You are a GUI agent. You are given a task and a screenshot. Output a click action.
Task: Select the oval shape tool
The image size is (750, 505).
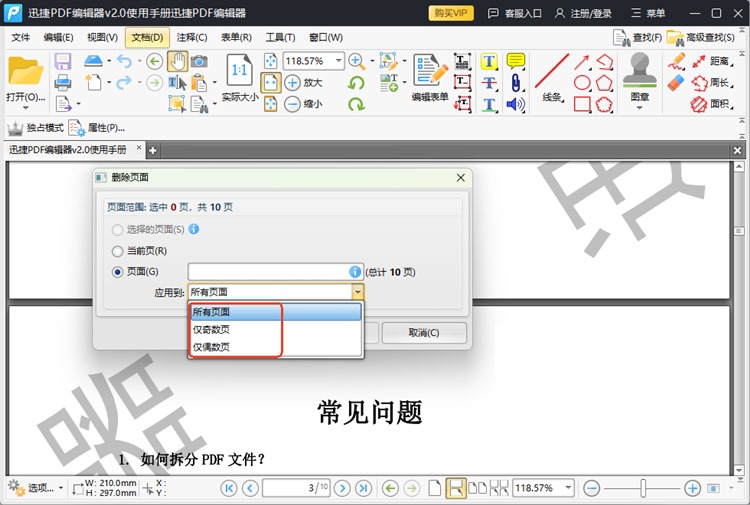click(x=582, y=83)
